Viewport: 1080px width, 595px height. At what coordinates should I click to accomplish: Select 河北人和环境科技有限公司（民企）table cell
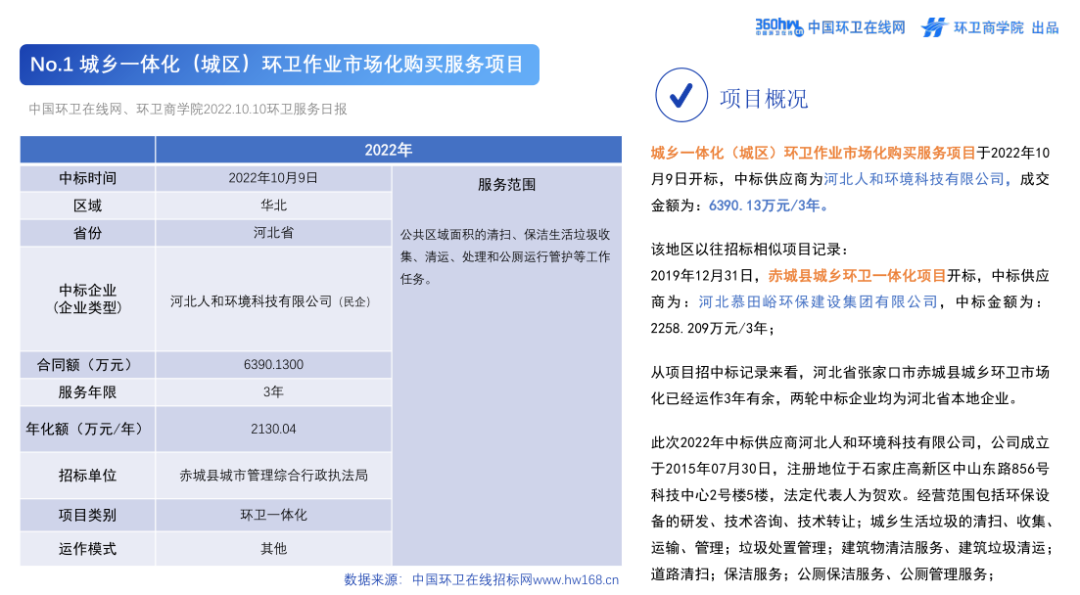point(273,301)
